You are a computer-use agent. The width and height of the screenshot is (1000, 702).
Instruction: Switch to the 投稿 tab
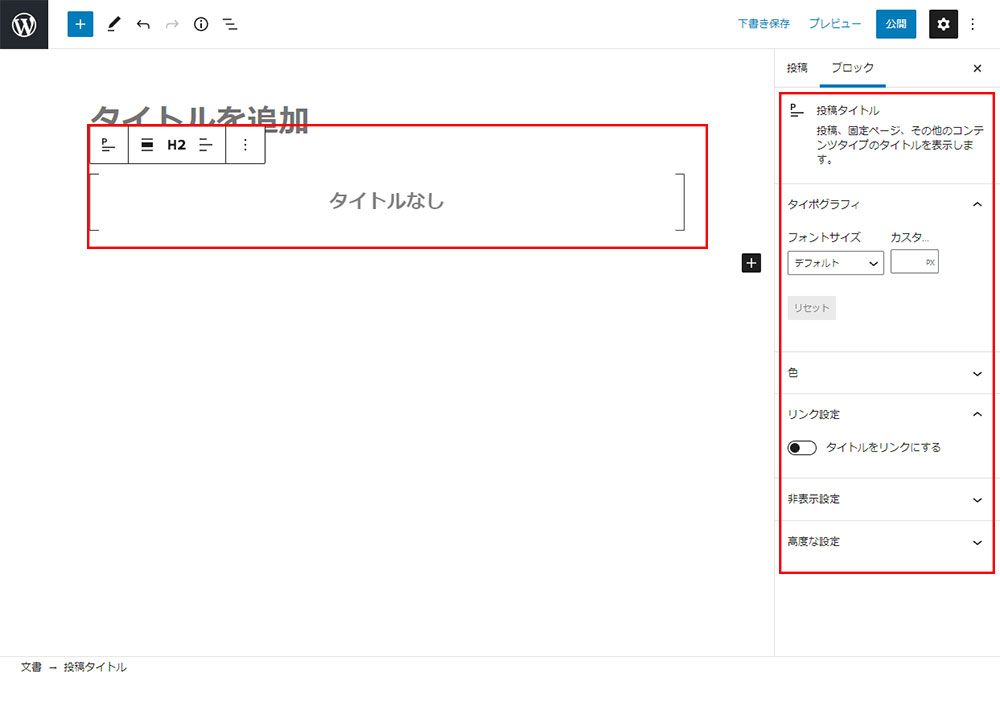pyautogui.click(x=797, y=68)
